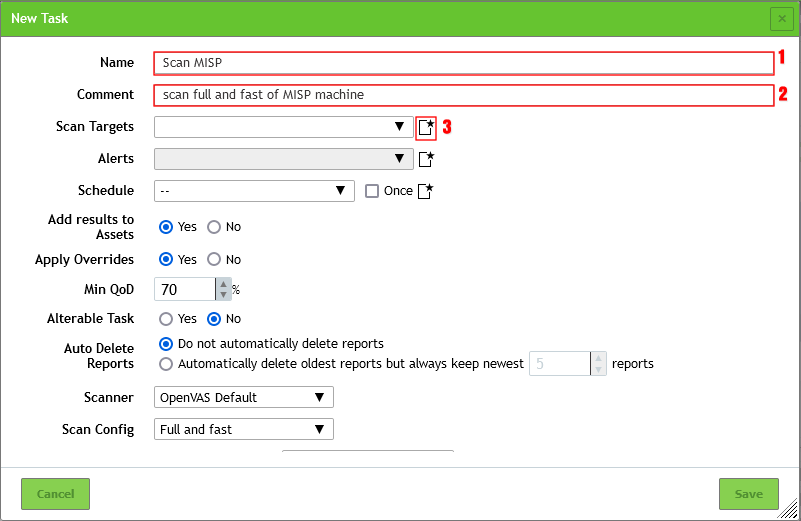This screenshot has width=801, height=521.
Task: Increase Min QoD with up arrow
Action: click(223, 284)
